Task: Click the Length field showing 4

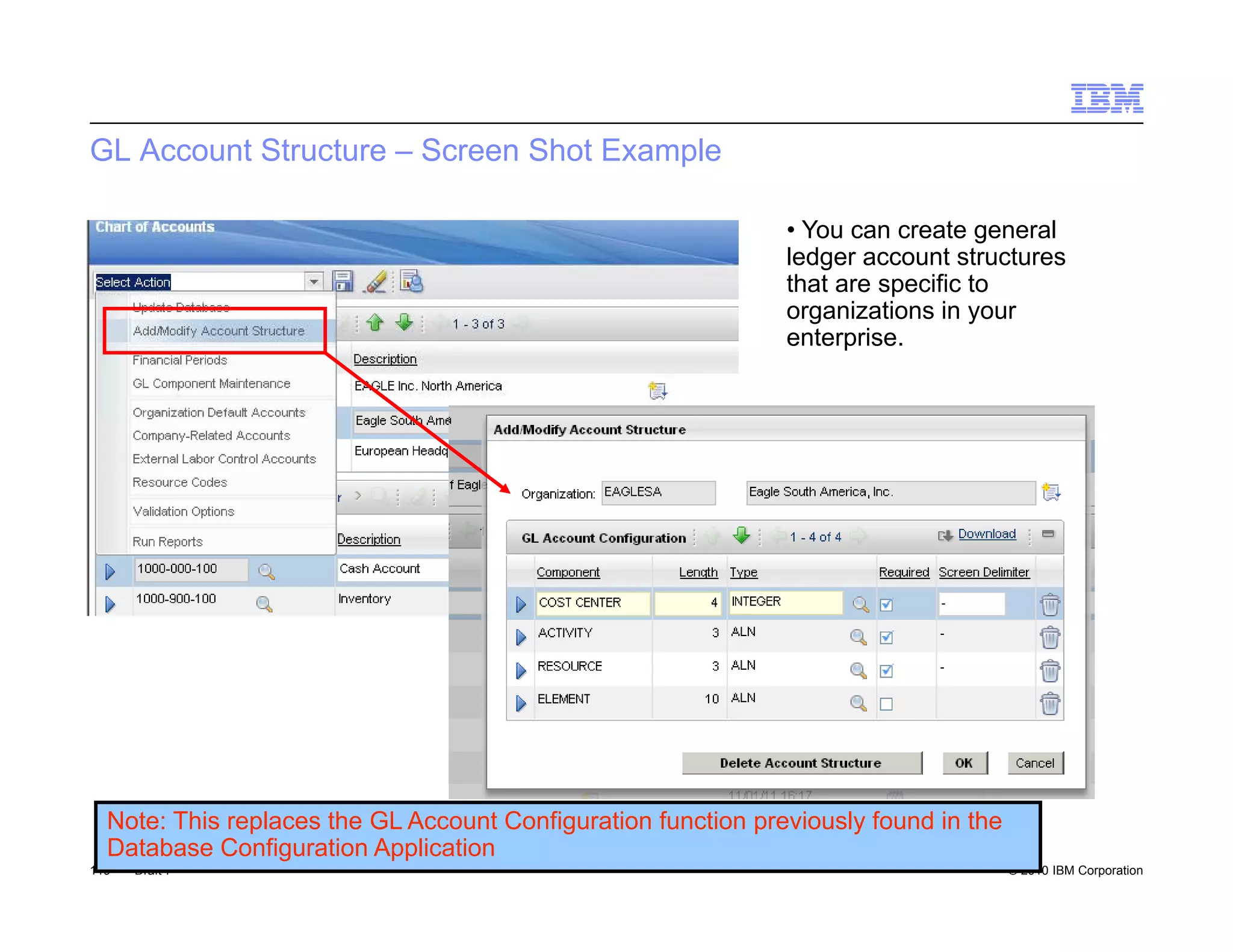Action: pyautogui.click(x=688, y=603)
